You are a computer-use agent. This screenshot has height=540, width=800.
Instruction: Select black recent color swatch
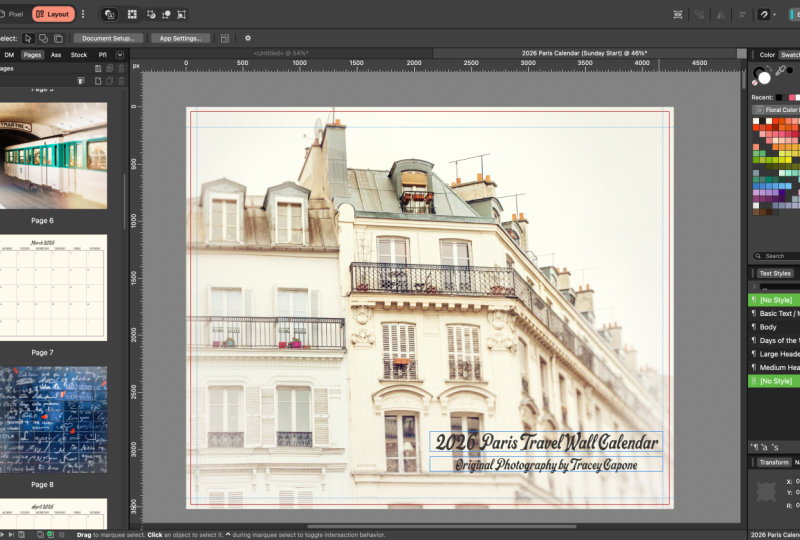pos(779,97)
